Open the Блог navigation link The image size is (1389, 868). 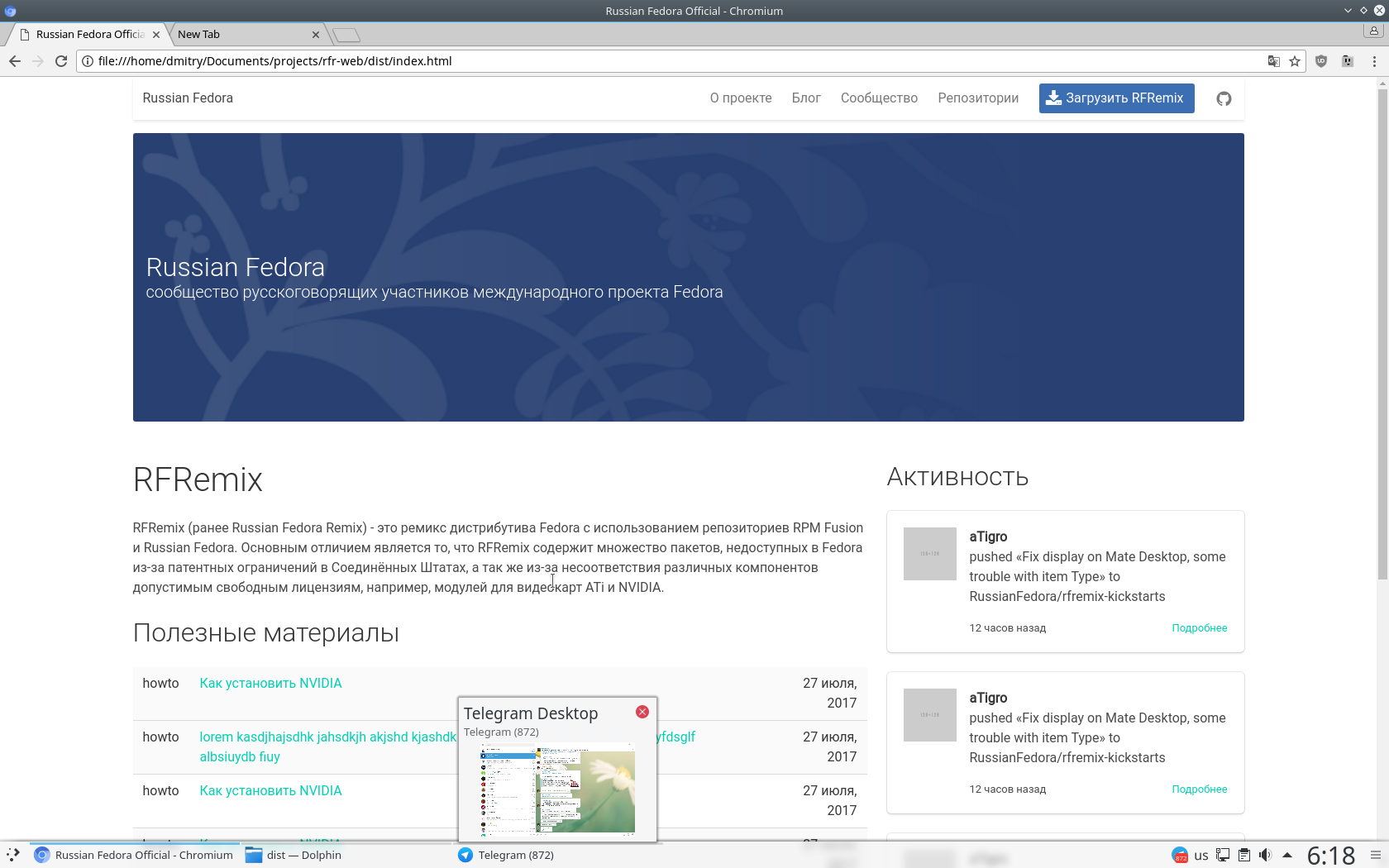(806, 98)
